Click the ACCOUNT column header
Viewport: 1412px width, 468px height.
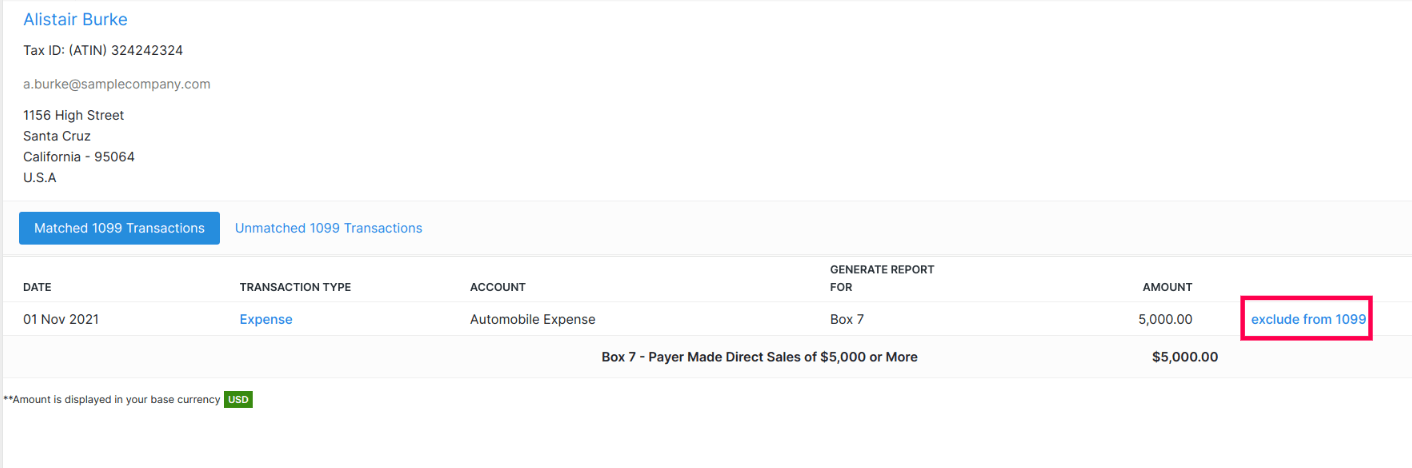[497, 287]
